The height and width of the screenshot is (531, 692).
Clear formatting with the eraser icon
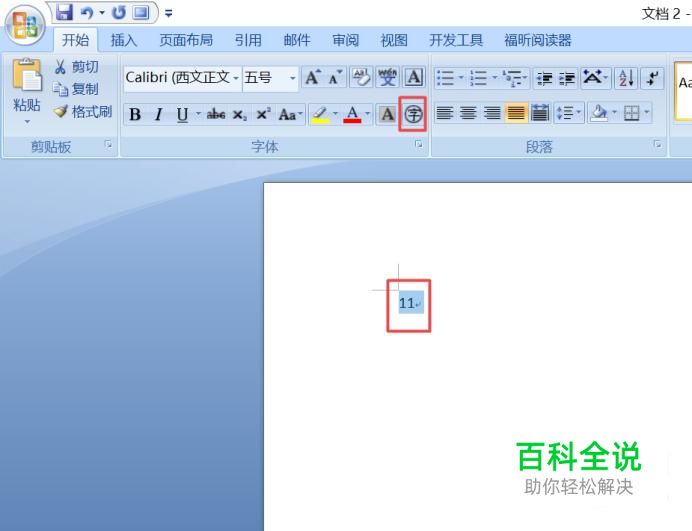coord(361,78)
